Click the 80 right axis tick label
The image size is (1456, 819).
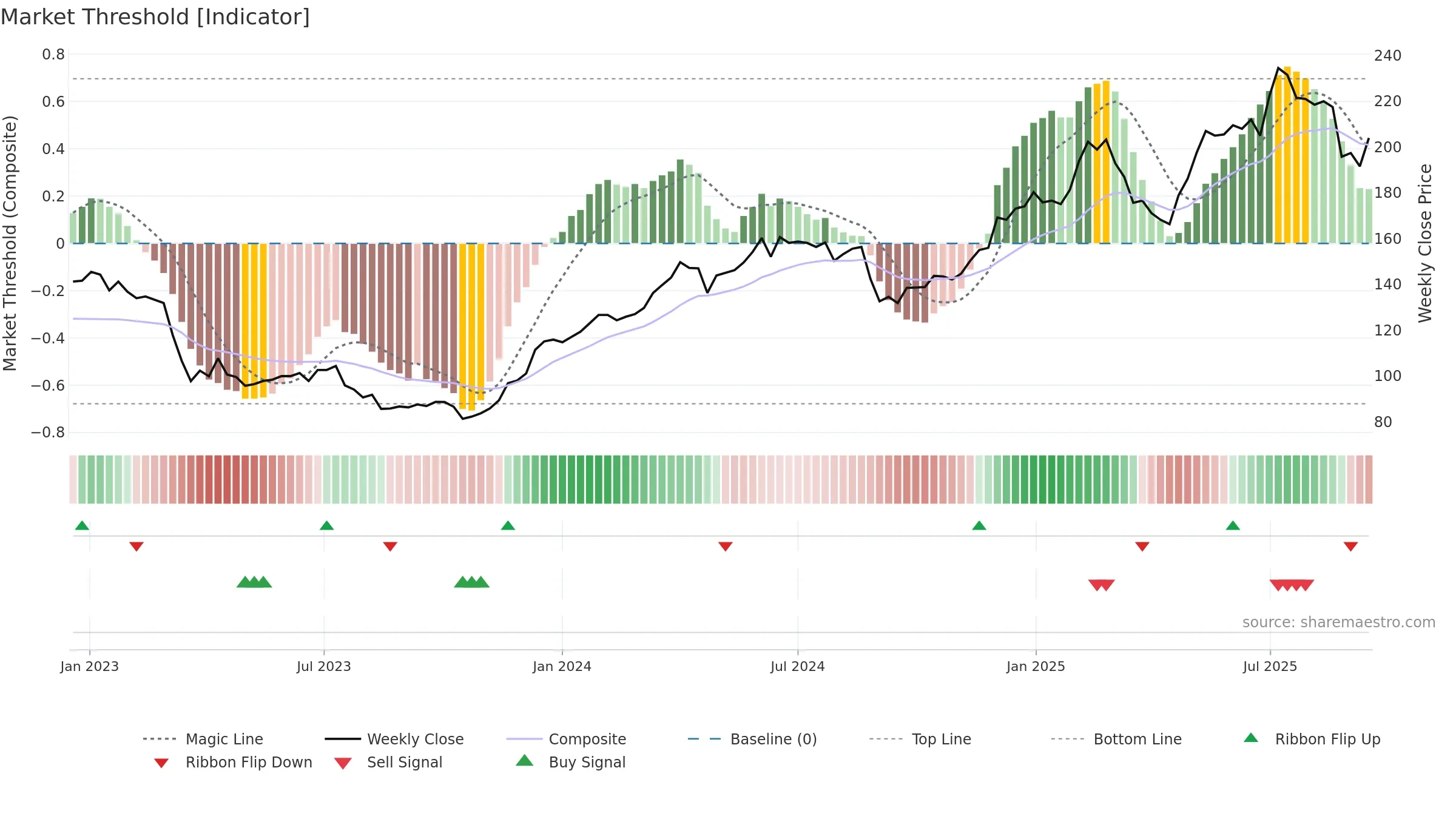point(1383,422)
